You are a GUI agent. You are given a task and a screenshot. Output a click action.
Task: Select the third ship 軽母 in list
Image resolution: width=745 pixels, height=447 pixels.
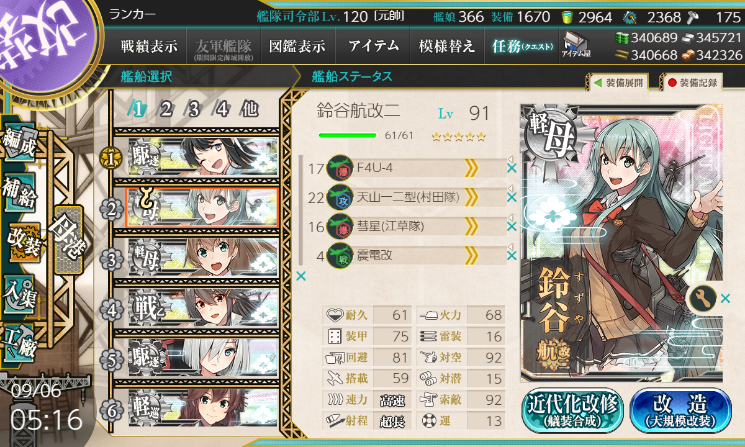point(203,258)
